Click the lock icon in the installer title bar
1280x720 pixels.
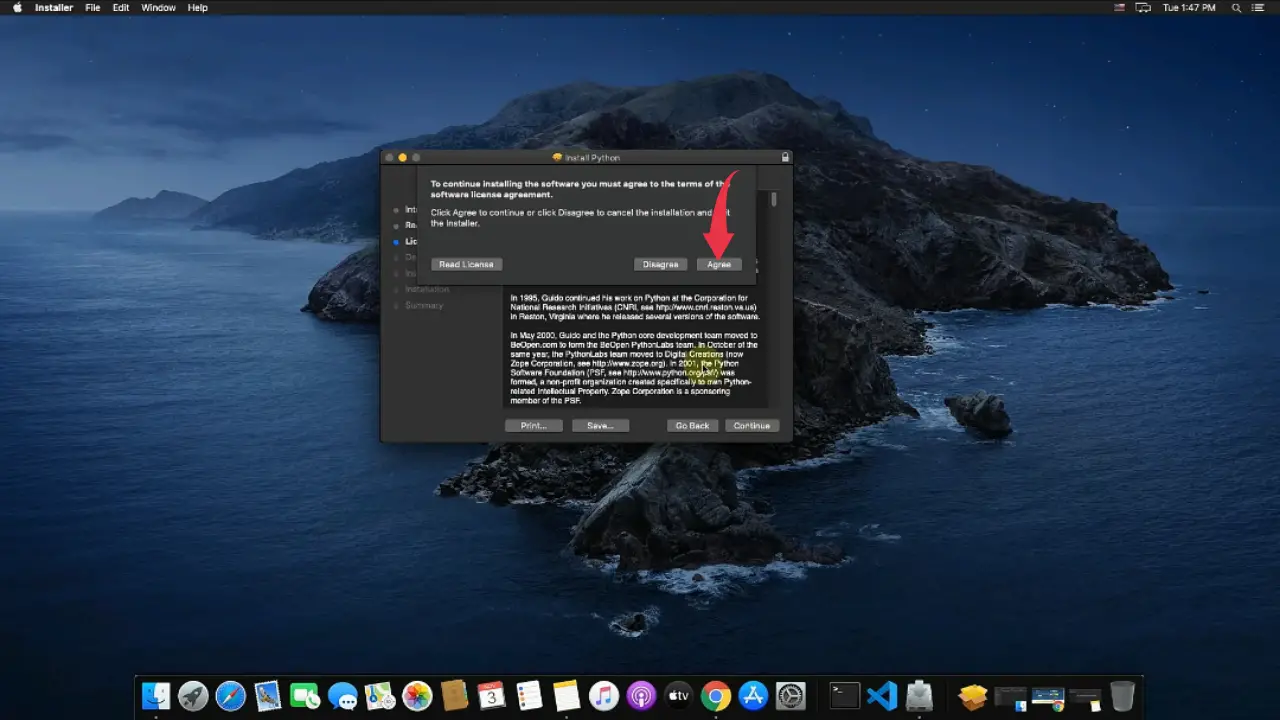pos(785,157)
